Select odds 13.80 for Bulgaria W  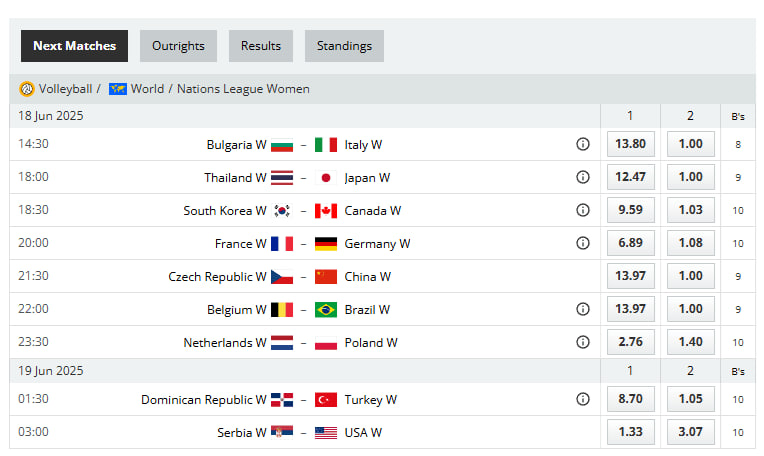pos(630,144)
